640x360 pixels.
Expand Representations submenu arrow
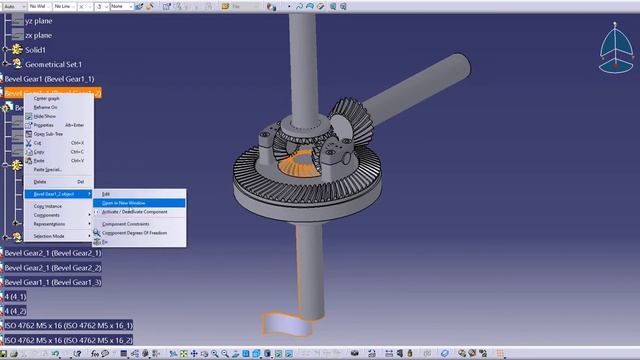[89, 224]
